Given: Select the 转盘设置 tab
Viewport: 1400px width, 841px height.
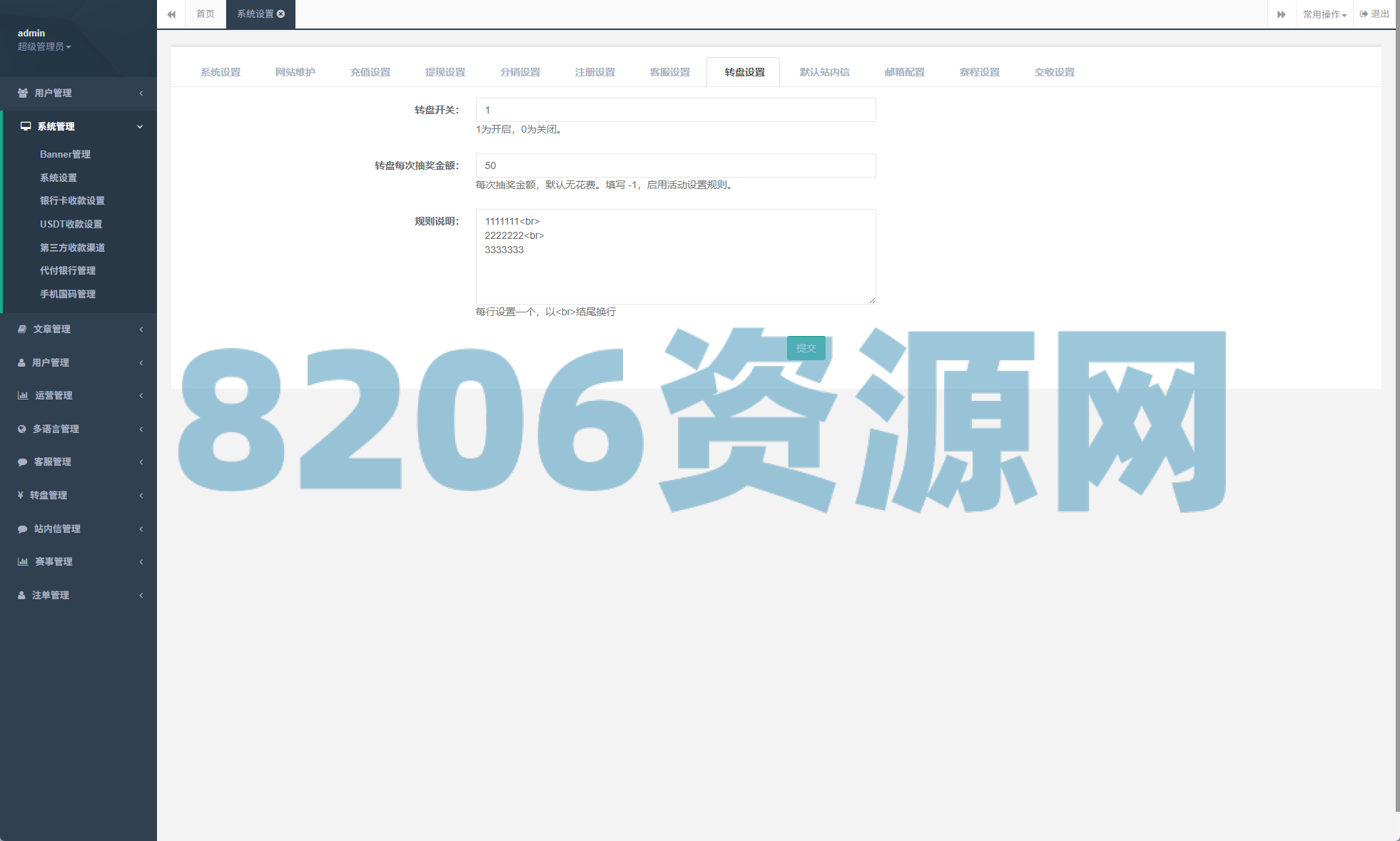Looking at the screenshot, I should (745, 72).
